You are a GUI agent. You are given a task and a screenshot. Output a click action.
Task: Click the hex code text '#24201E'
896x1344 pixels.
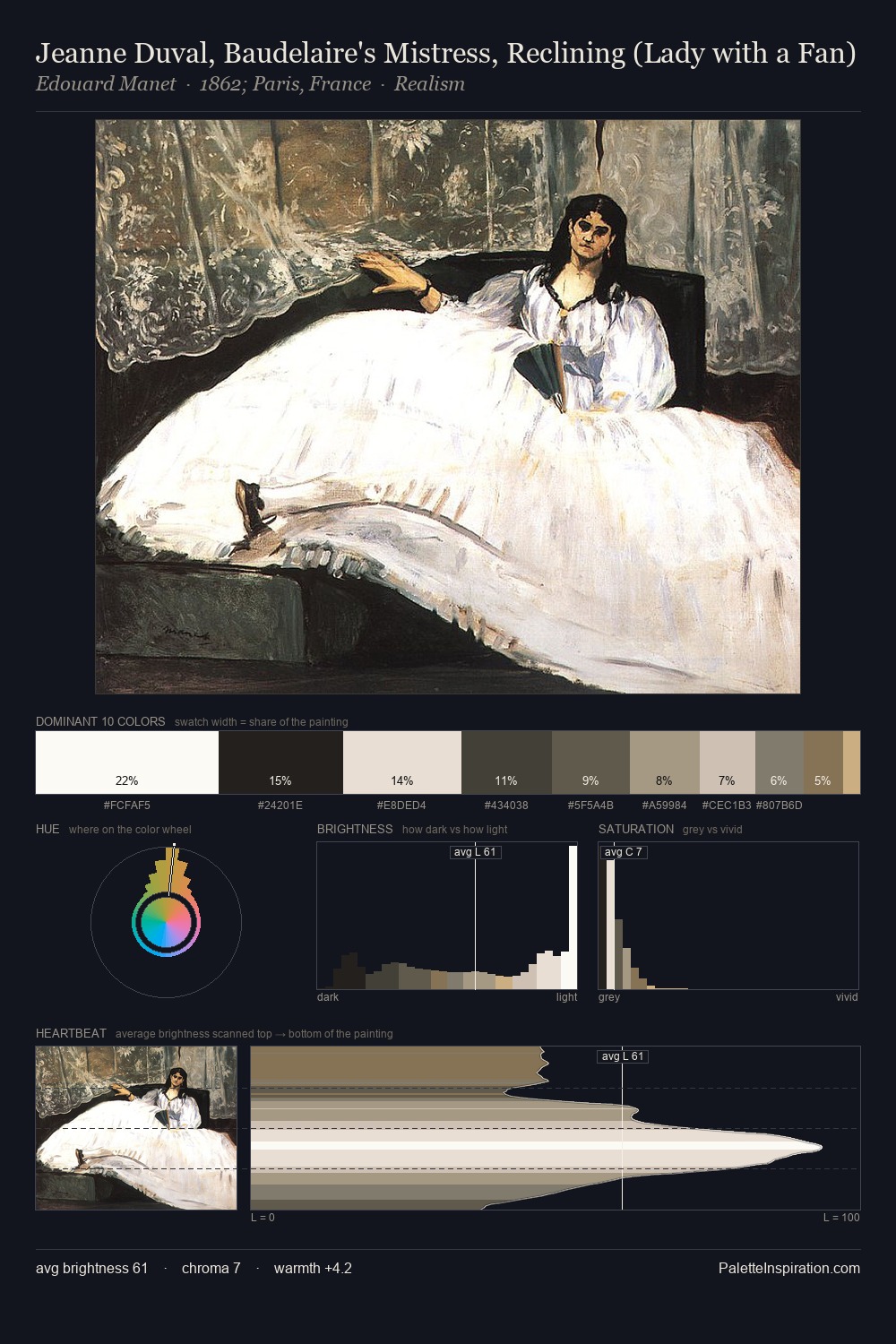click(x=280, y=806)
